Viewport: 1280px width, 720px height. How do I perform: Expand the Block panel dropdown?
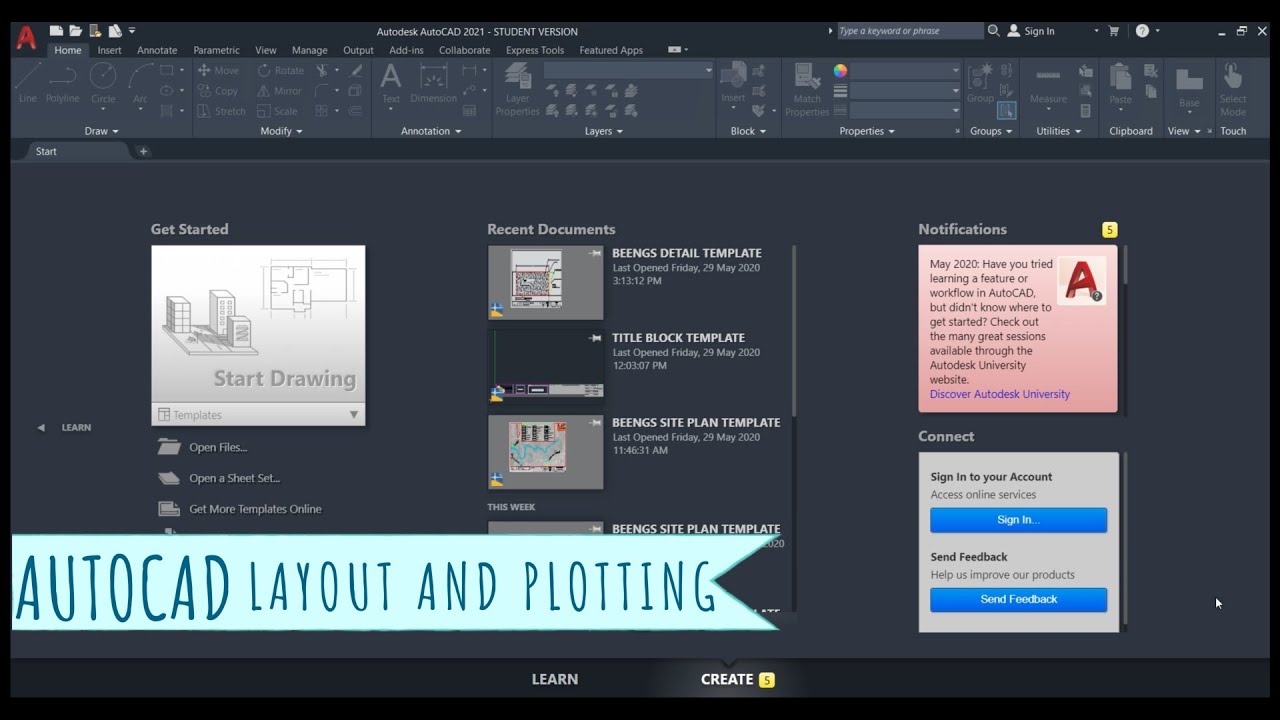[x=748, y=131]
